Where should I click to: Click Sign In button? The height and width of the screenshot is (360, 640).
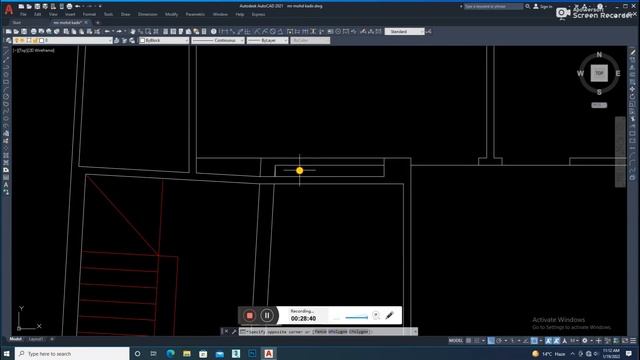pyautogui.click(x=542, y=7)
